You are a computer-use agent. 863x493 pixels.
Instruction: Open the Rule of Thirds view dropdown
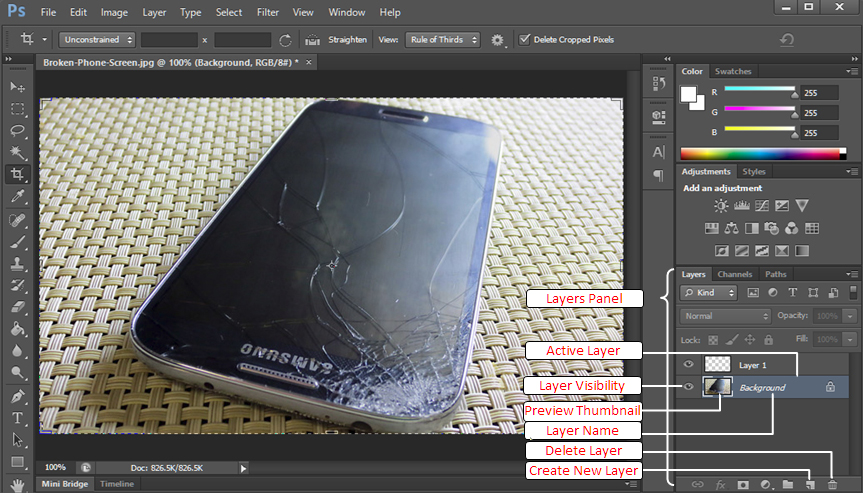pyautogui.click(x=443, y=40)
